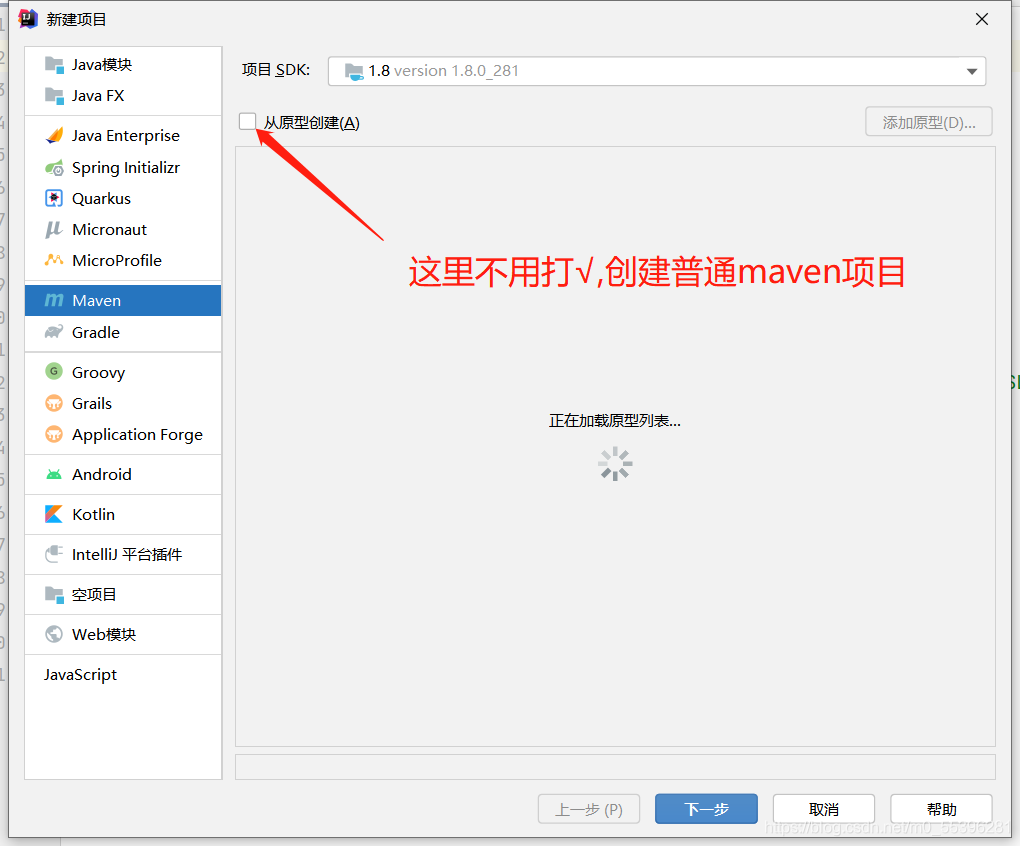The image size is (1020, 846).
Task: Open help with the 帮助 button
Action: [x=940, y=808]
